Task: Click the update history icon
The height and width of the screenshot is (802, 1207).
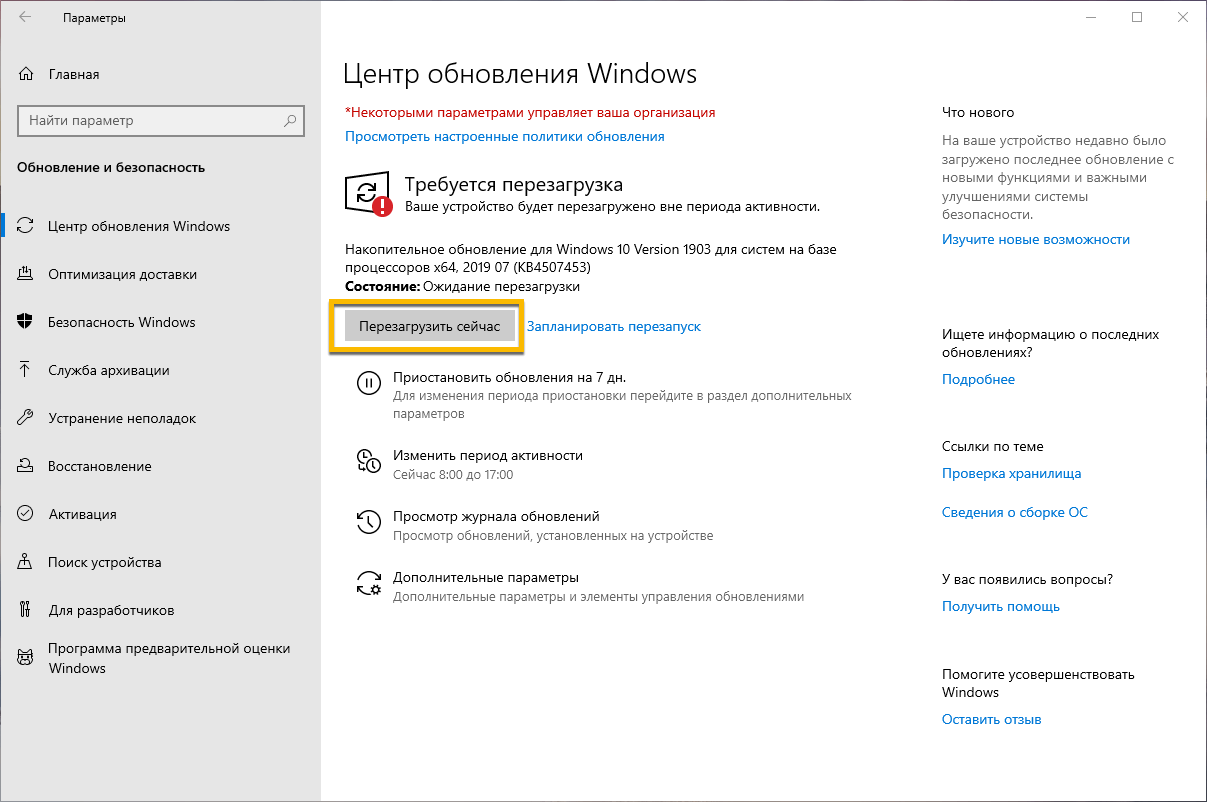Action: pos(369,522)
